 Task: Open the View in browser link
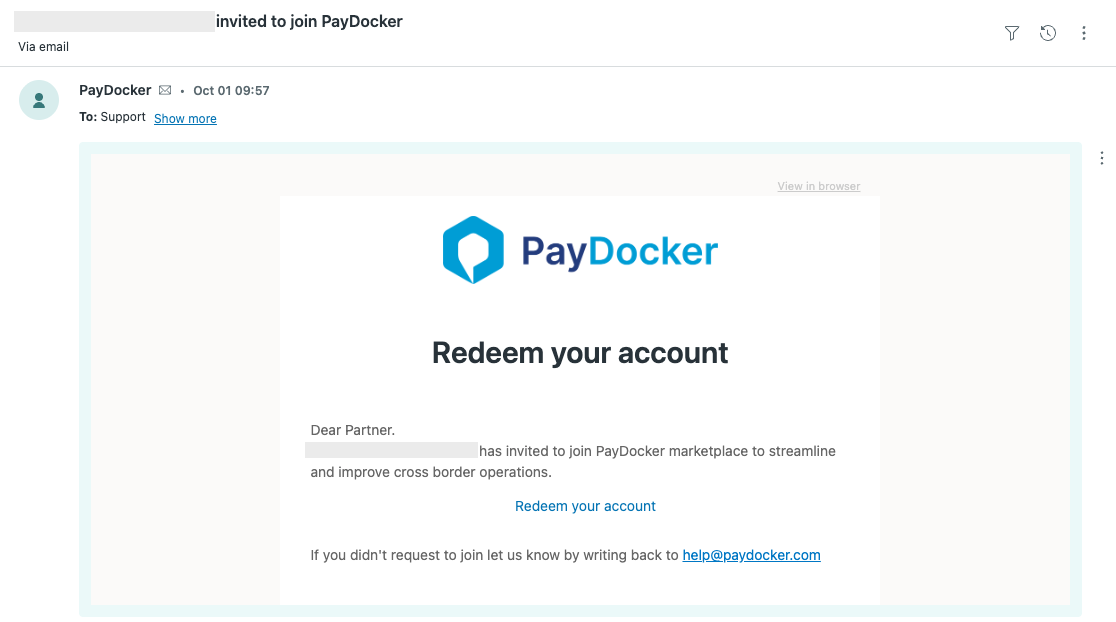[818, 187]
